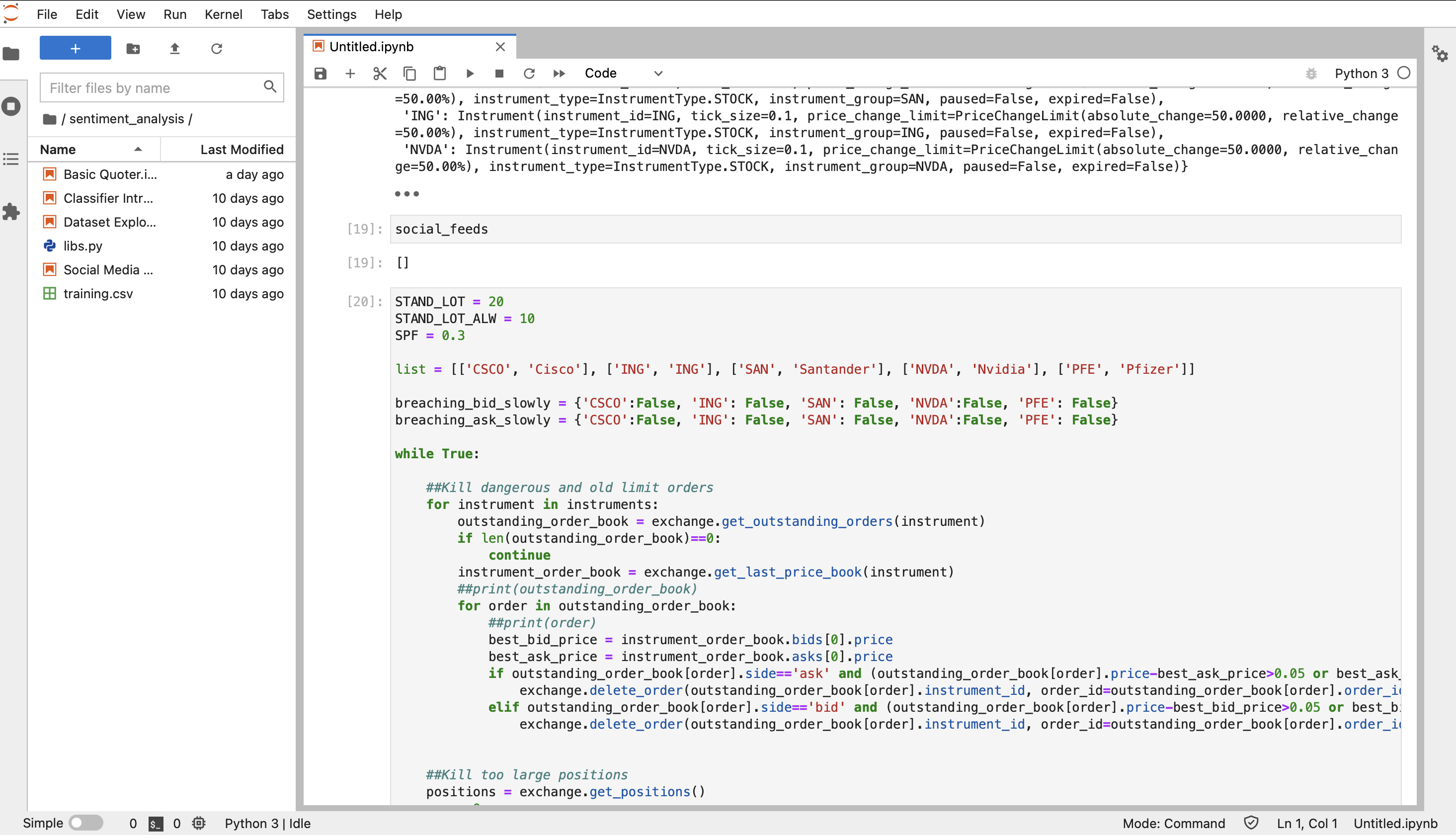The width and height of the screenshot is (1456, 835).
Task: Open Running Terminals and Kernels sidebar
Action: pyautogui.click(x=11, y=107)
